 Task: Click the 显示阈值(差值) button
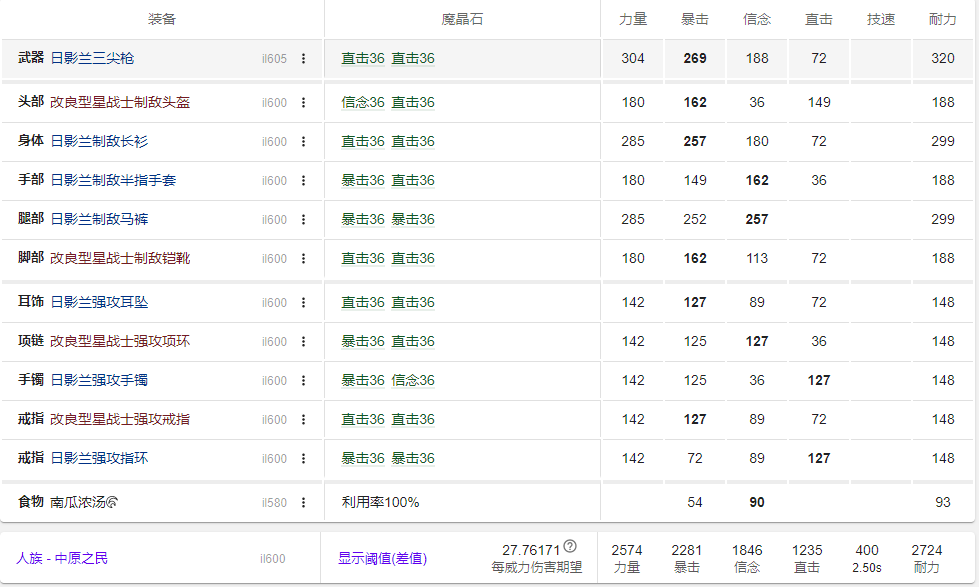tap(385, 559)
